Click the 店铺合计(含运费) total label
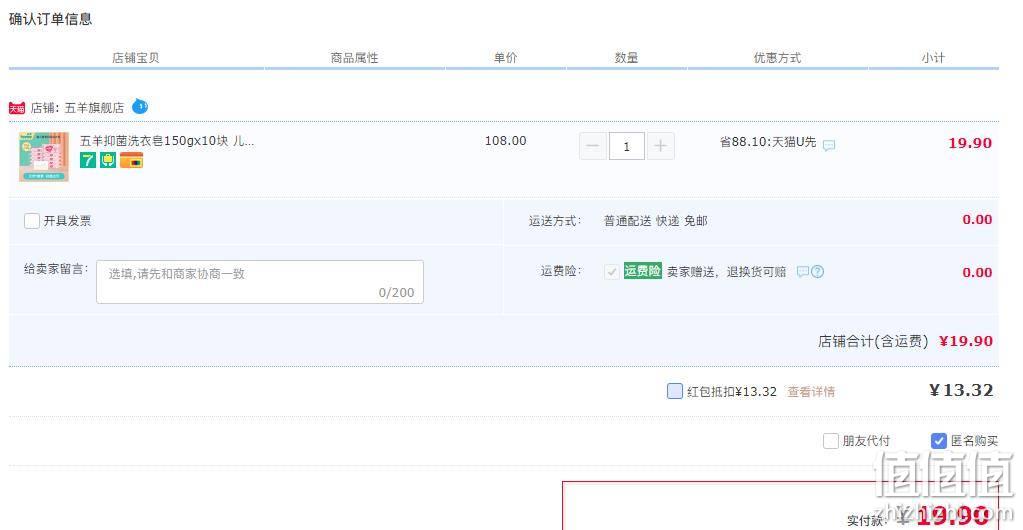 [873, 341]
